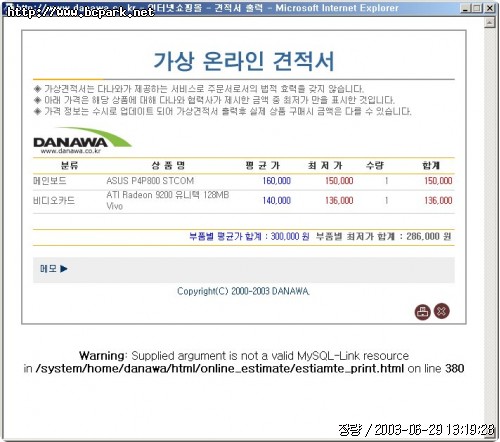This screenshot has height=442, width=500.
Task: Click the 300,000 원 average sum text
Action: click(x=290, y=236)
